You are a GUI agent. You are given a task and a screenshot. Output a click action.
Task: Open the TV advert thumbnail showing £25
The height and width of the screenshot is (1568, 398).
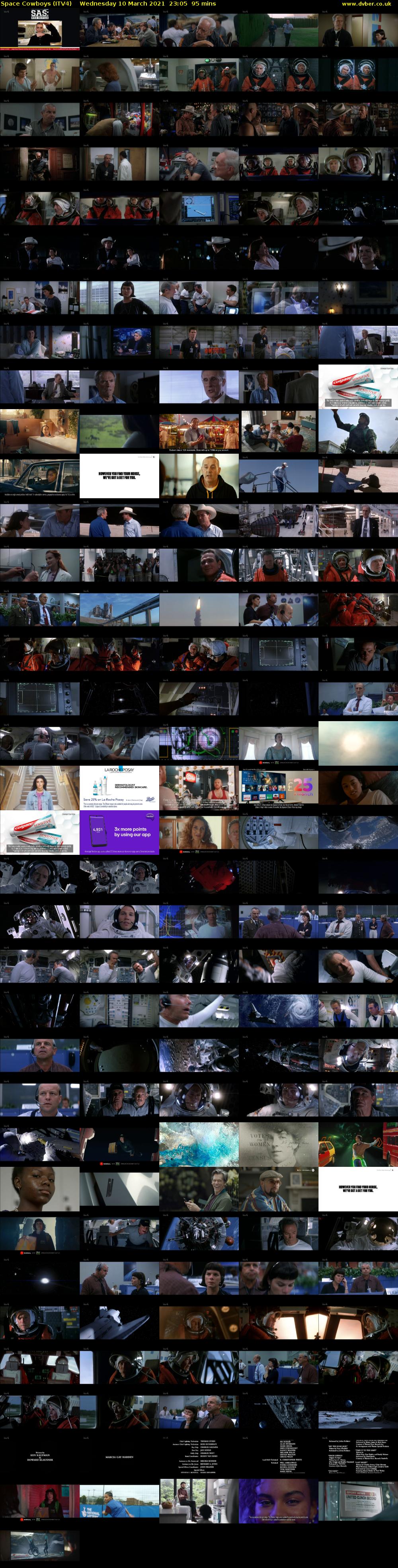coord(279,788)
